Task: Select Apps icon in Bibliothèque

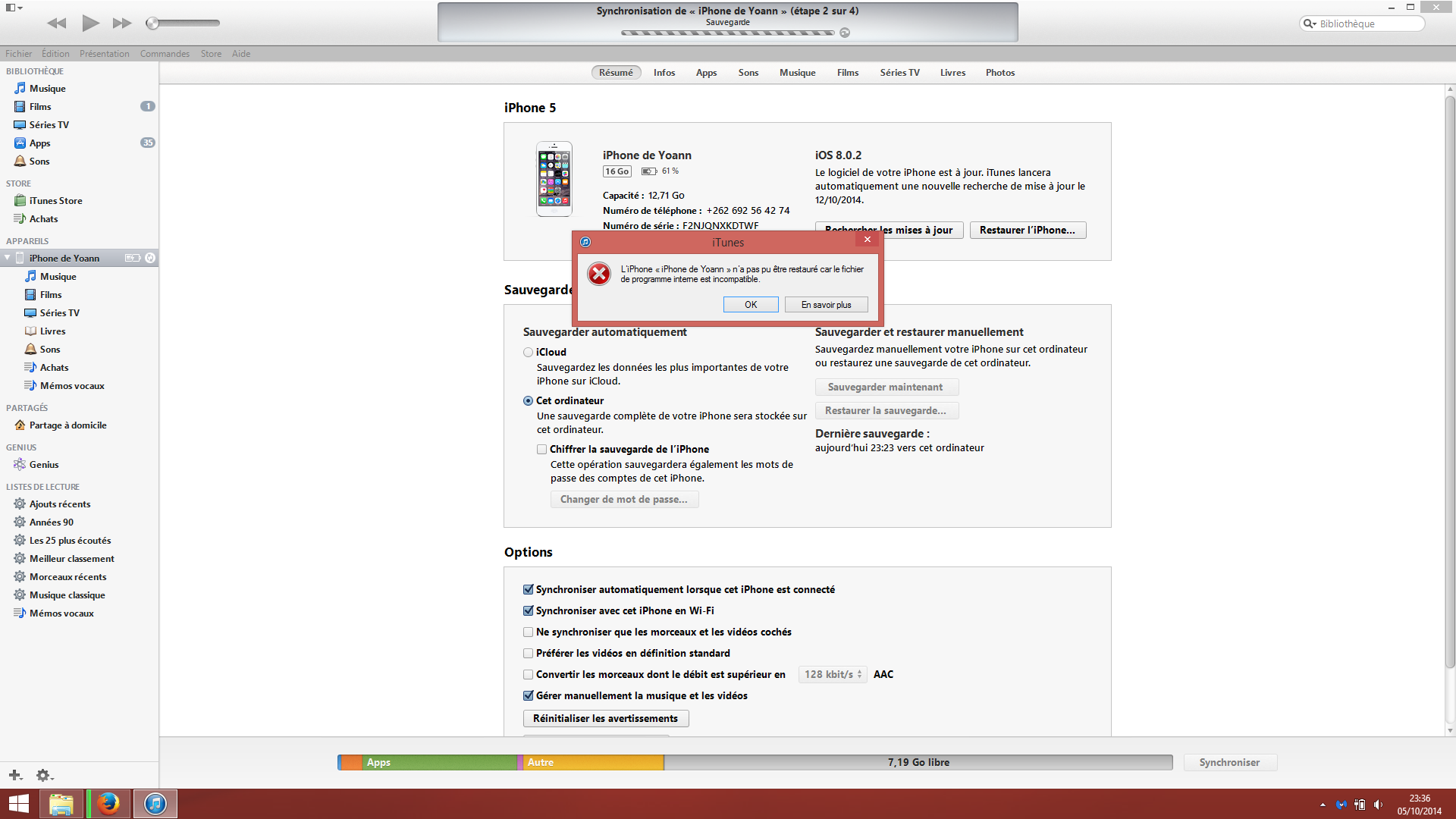Action: pyautogui.click(x=20, y=143)
